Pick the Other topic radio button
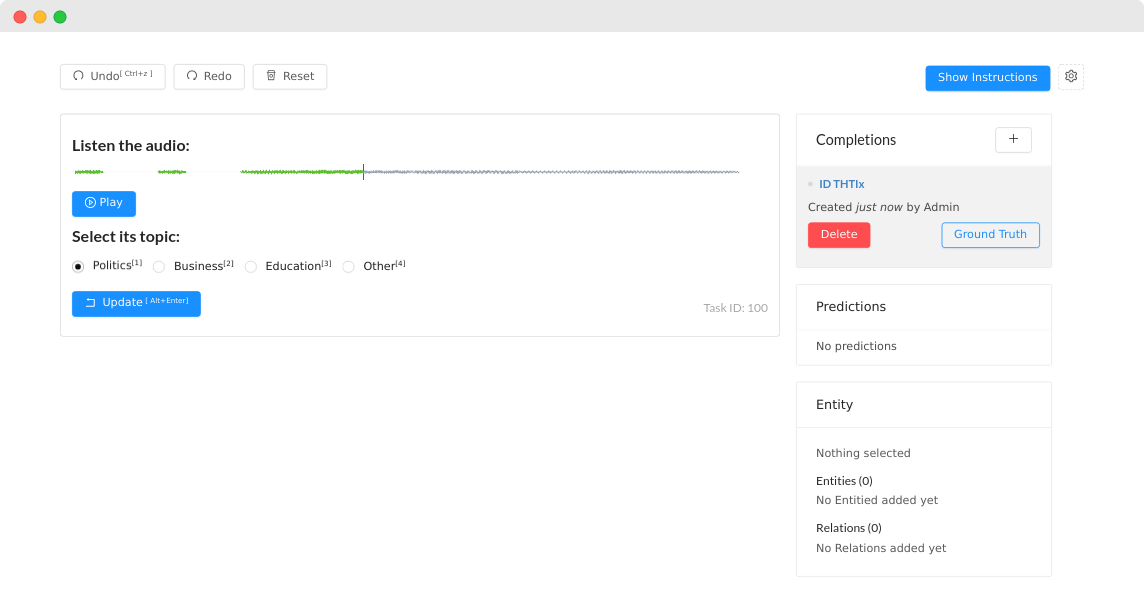1144x590 pixels. 349,267
